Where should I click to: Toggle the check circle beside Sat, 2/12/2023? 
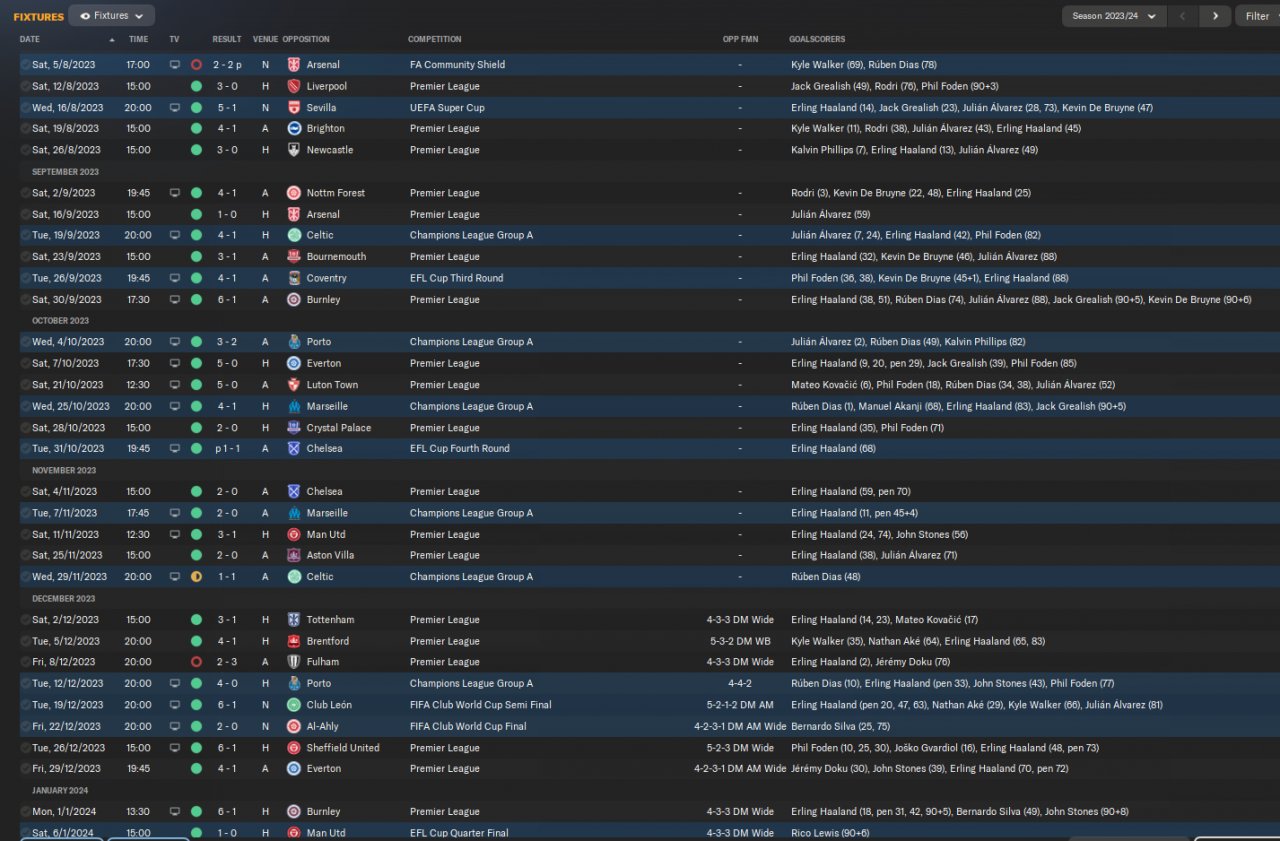(25, 620)
